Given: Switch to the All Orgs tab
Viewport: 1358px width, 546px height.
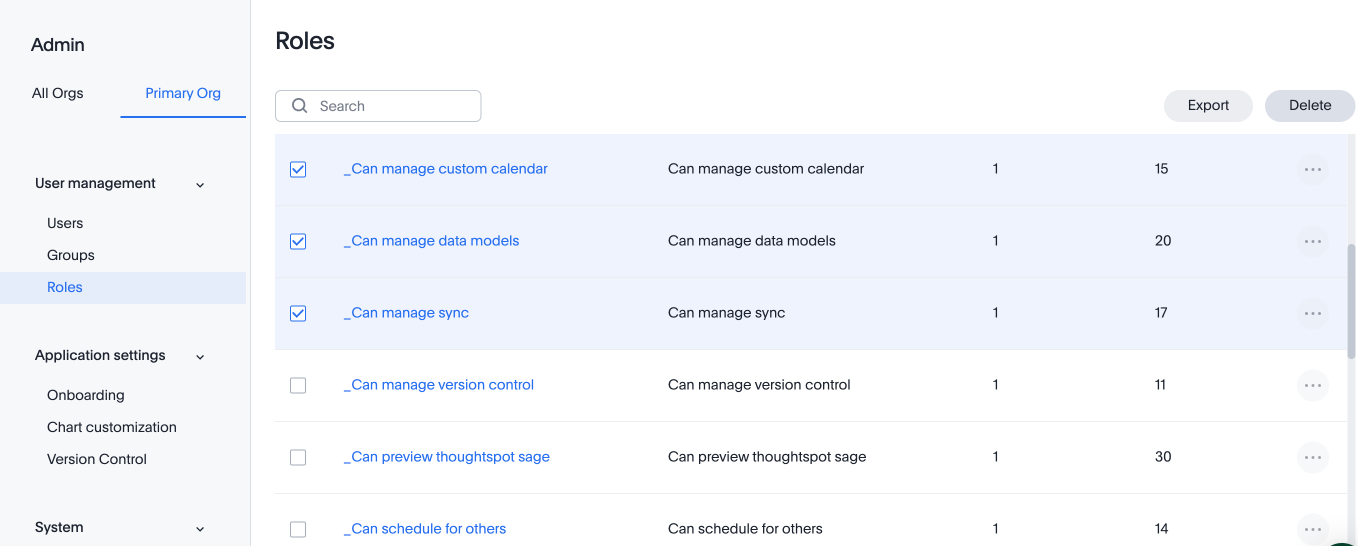Looking at the screenshot, I should (58, 93).
